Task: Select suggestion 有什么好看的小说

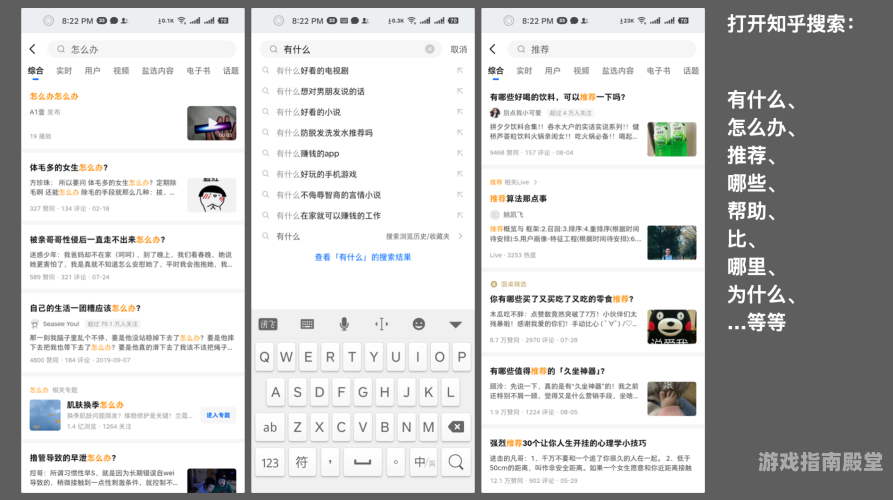Action: [308, 112]
